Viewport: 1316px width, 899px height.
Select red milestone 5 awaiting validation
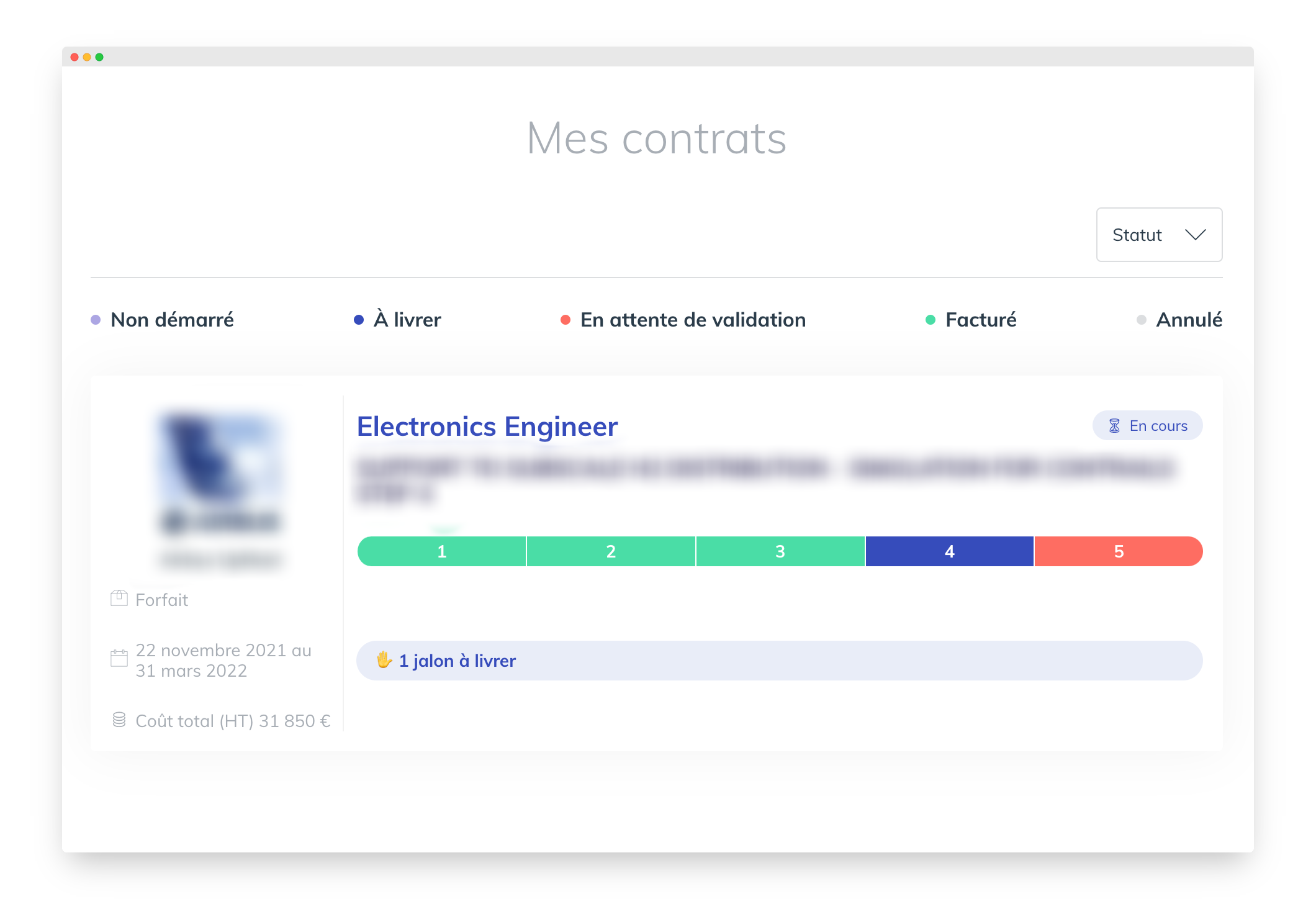click(x=1119, y=551)
